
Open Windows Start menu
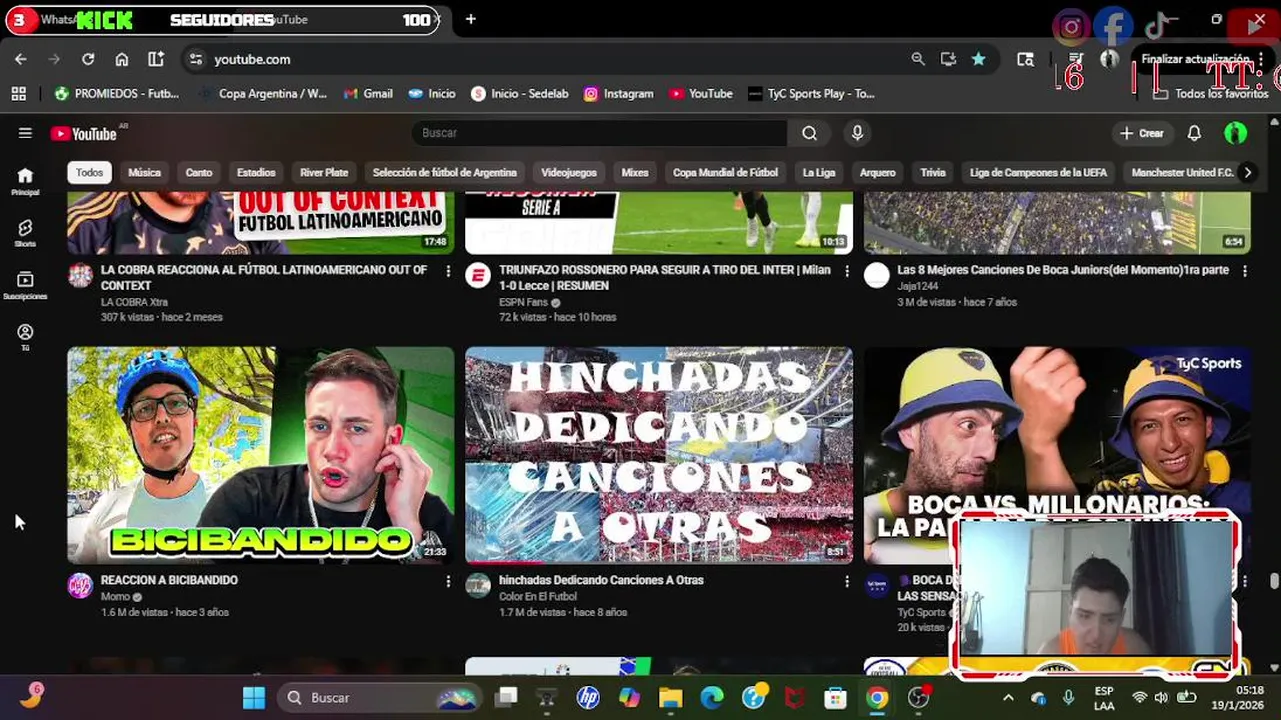point(254,697)
